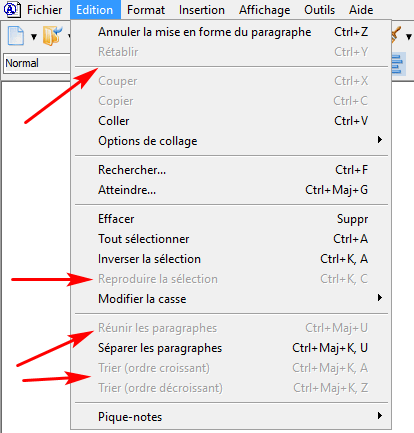The width and height of the screenshot is (414, 433).
Task: Click the open folder icon
Action: click(53, 36)
